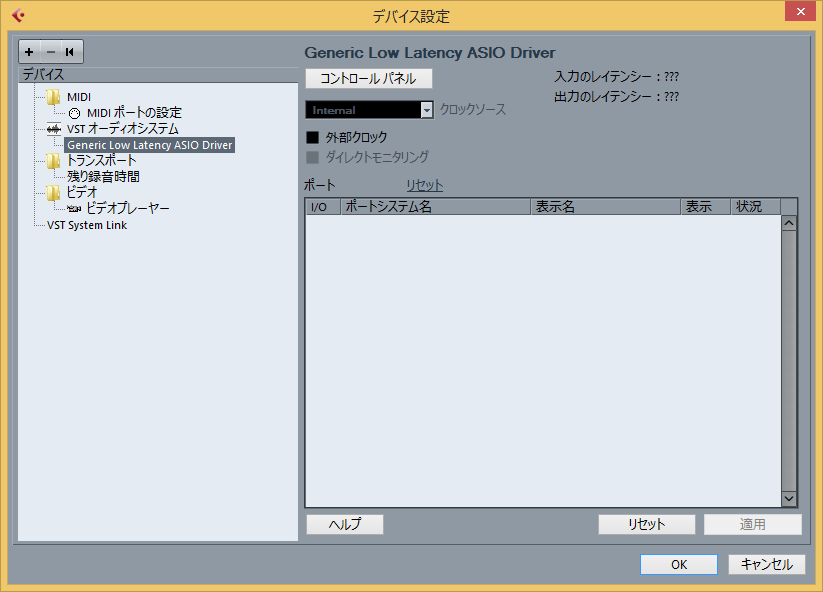The height and width of the screenshot is (592, 823).
Task: Close the デバイス設定 window
Action: [800, 11]
